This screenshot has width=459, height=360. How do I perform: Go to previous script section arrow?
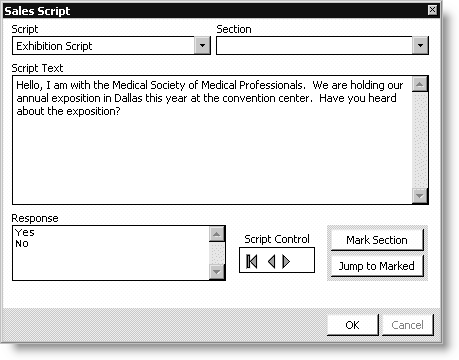[x=272, y=261]
